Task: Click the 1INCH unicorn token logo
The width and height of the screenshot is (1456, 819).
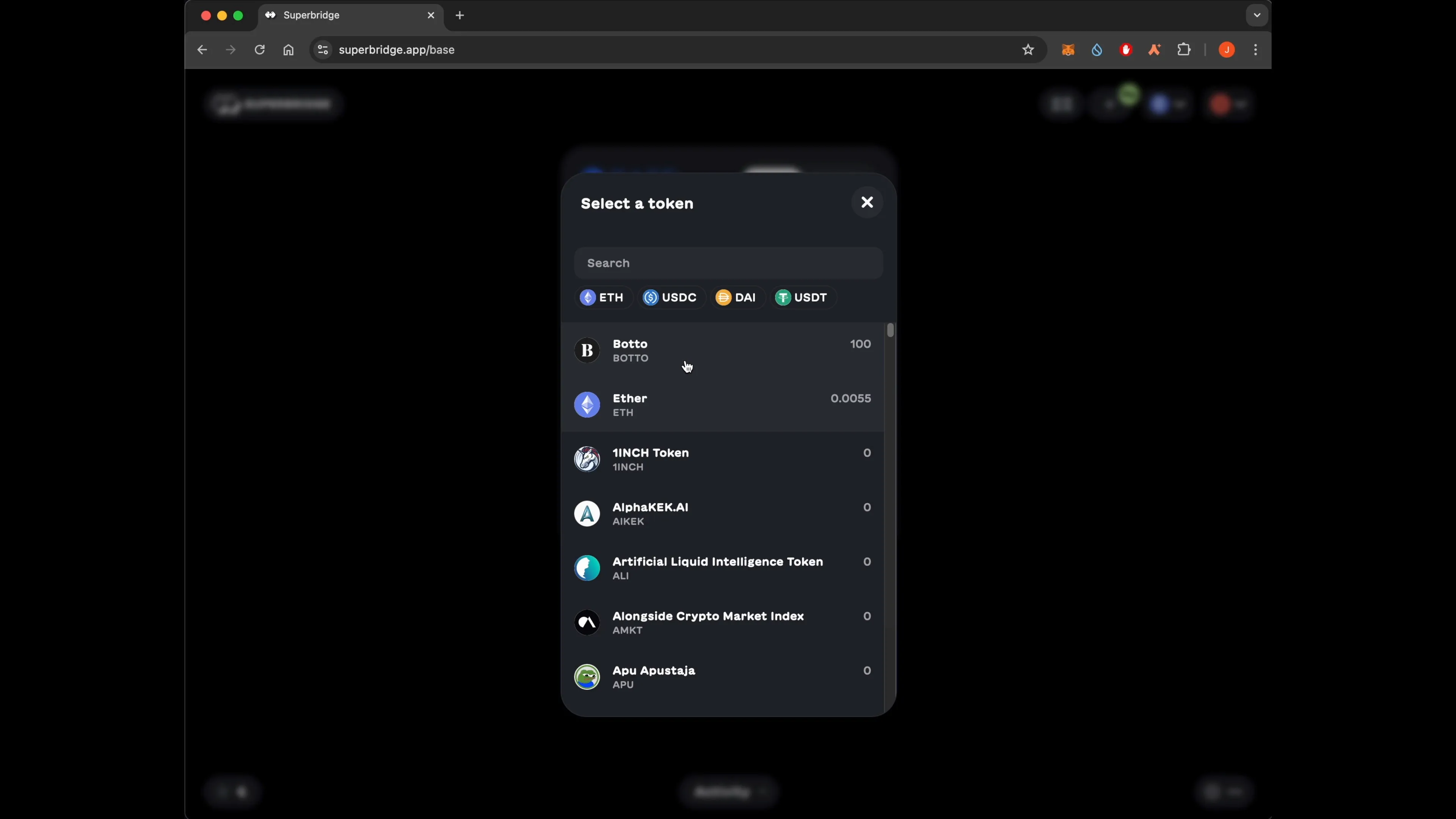Action: pyautogui.click(x=587, y=459)
